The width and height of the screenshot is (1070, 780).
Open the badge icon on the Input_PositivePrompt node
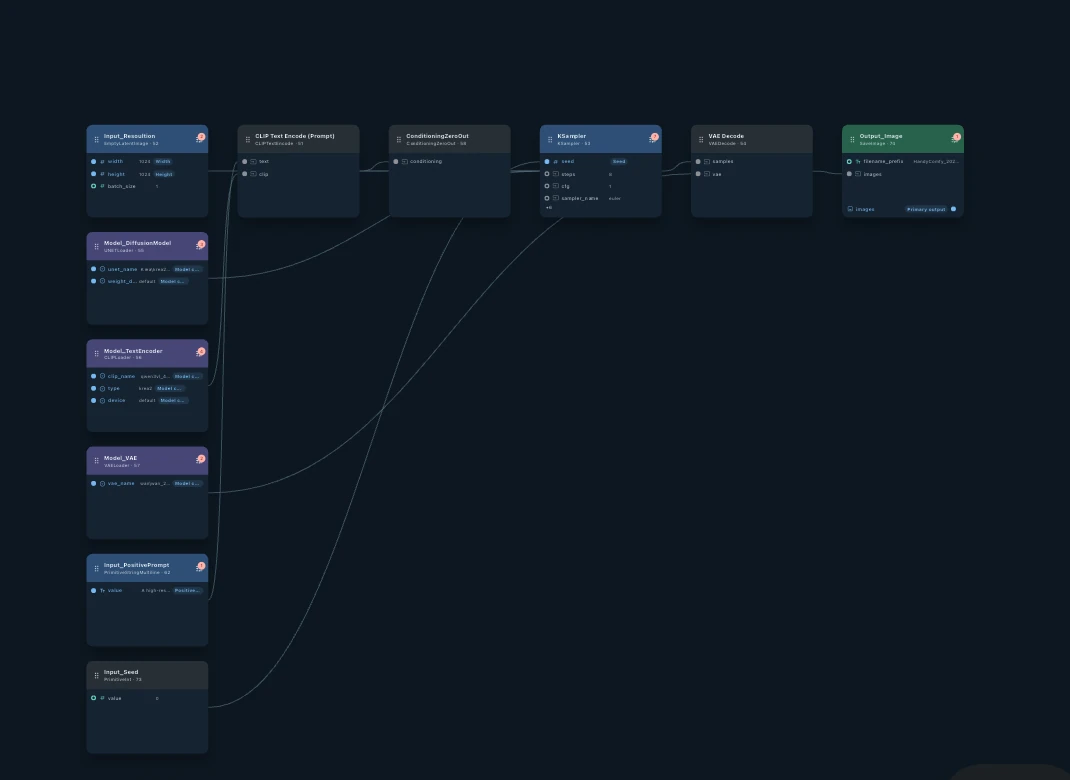click(x=200, y=566)
